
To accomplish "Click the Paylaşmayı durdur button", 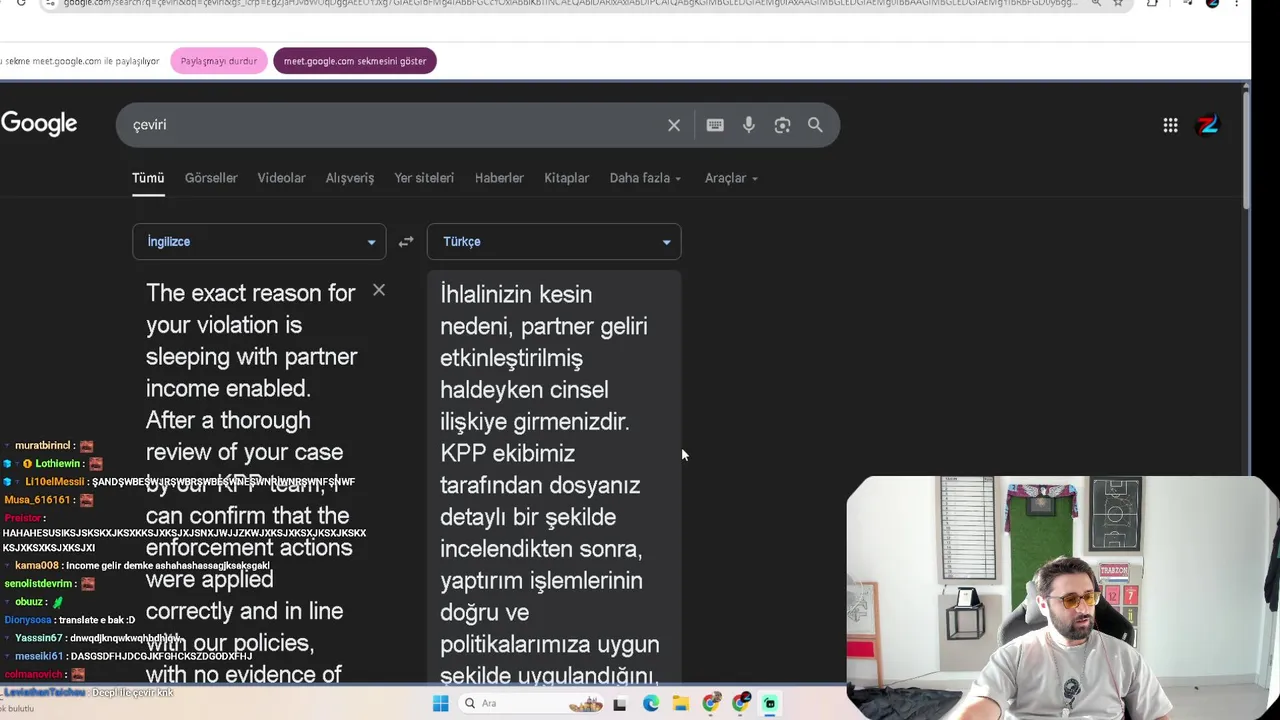I will pos(219,61).
